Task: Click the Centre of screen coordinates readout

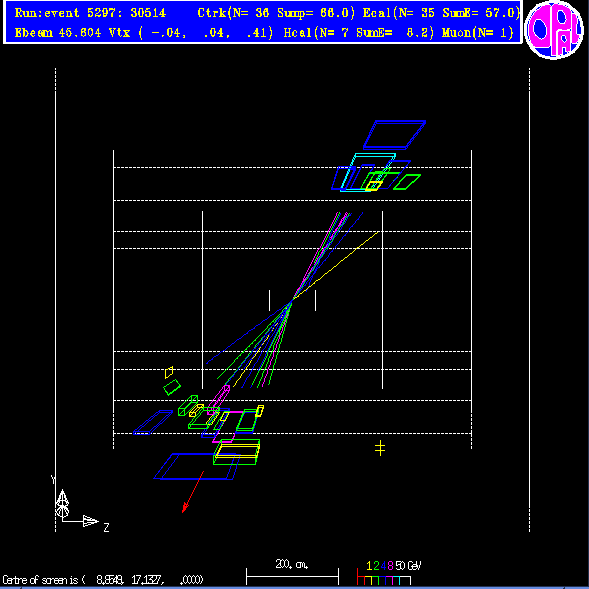Action: click(103, 580)
